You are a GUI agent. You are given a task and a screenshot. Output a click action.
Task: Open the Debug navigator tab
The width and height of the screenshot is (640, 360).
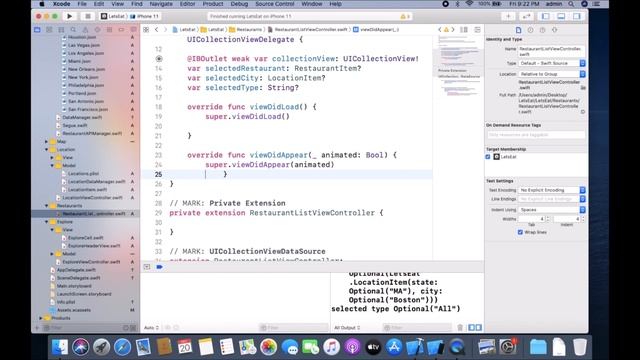coord(109,30)
